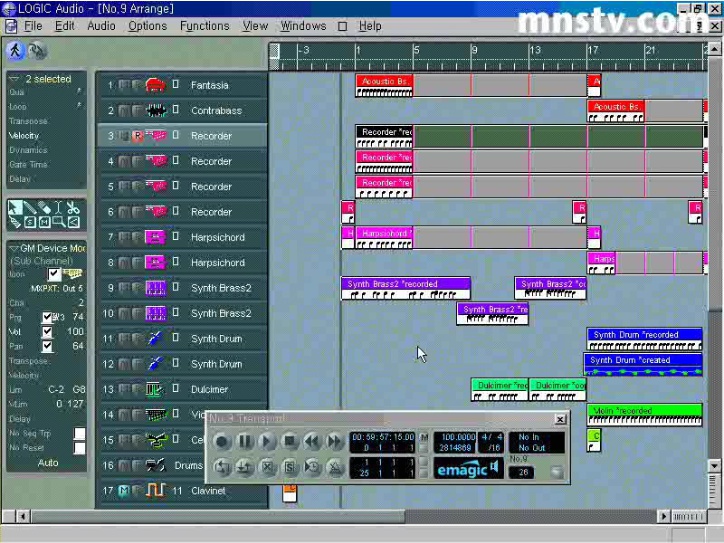Click Rewind button in Transport window
Screen dimensions: 724x543
coord(312,441)
